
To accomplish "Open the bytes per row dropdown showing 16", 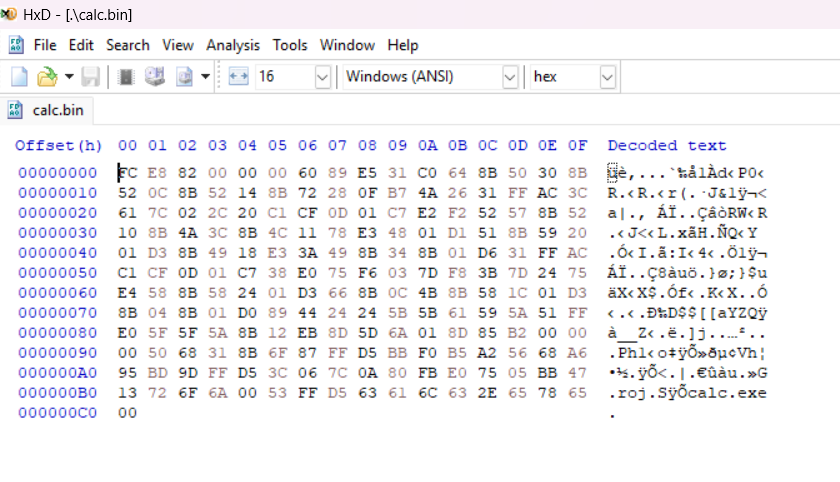I will (x=322, y=77).
